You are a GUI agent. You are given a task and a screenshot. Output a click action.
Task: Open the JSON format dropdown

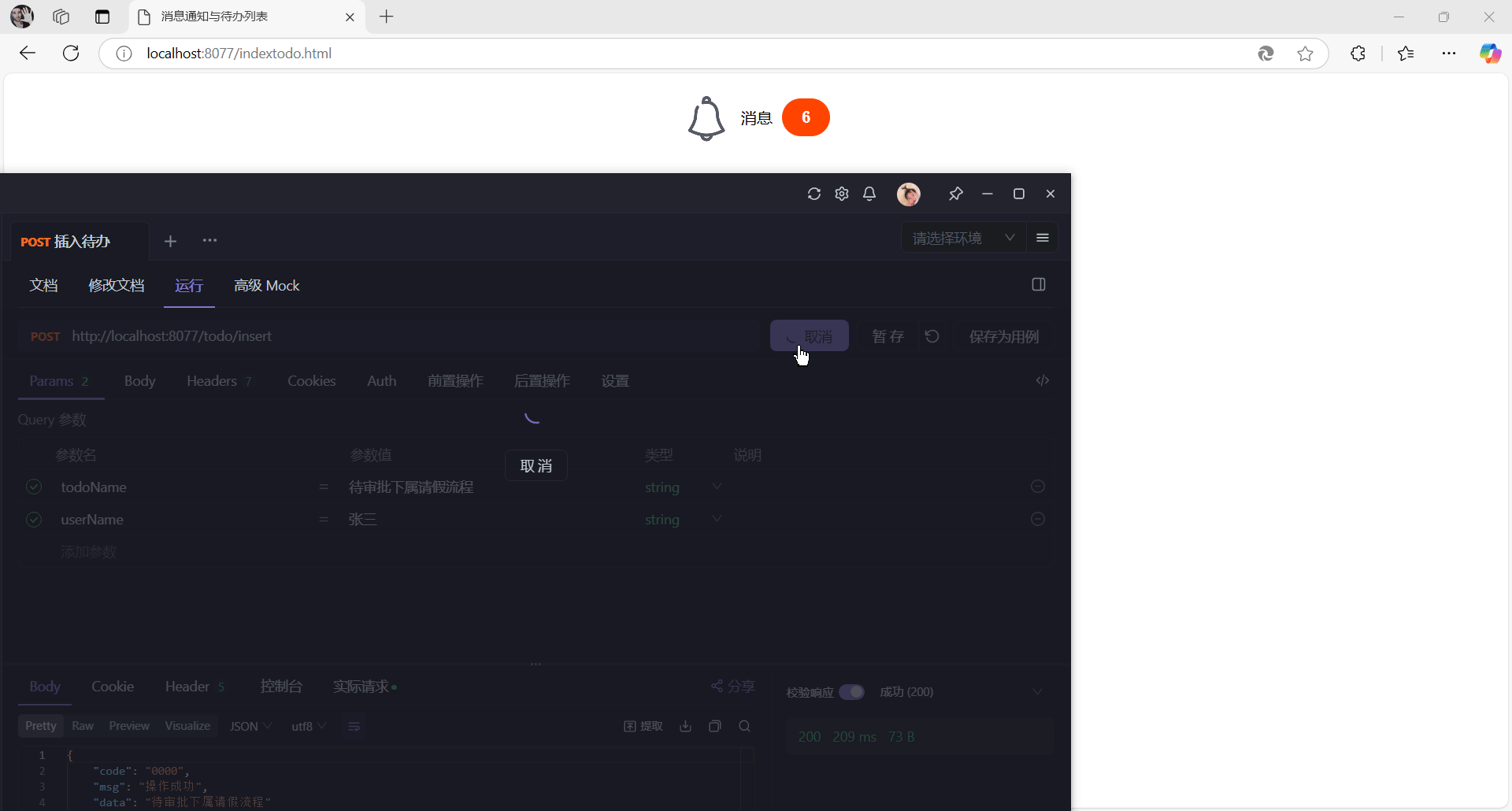250,726
